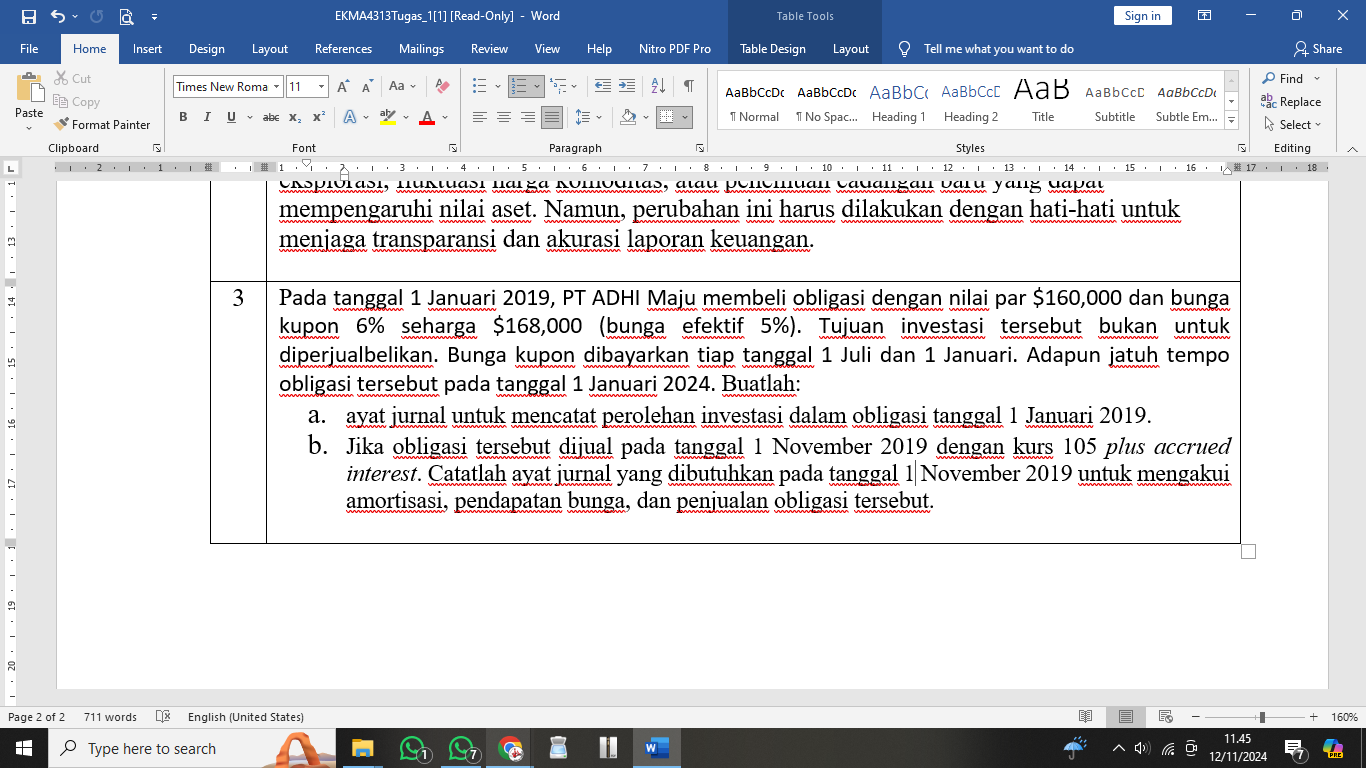Screen dimensions: 1366x768
Task: Click the Format Painter button
Action: pyautogui.click(x=101, y=125)
